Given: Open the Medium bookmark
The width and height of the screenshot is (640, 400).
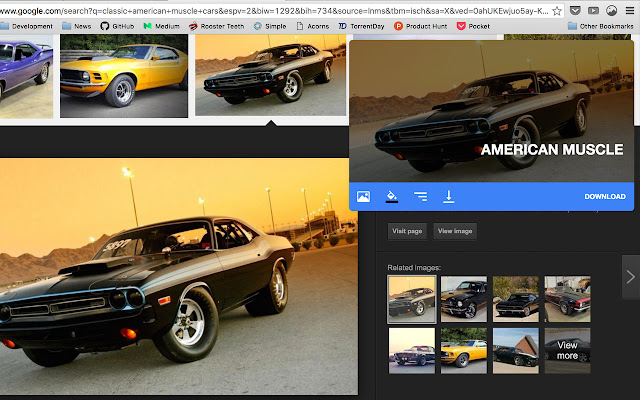Looking at the screenshot, I should click(x=162, y=26).
